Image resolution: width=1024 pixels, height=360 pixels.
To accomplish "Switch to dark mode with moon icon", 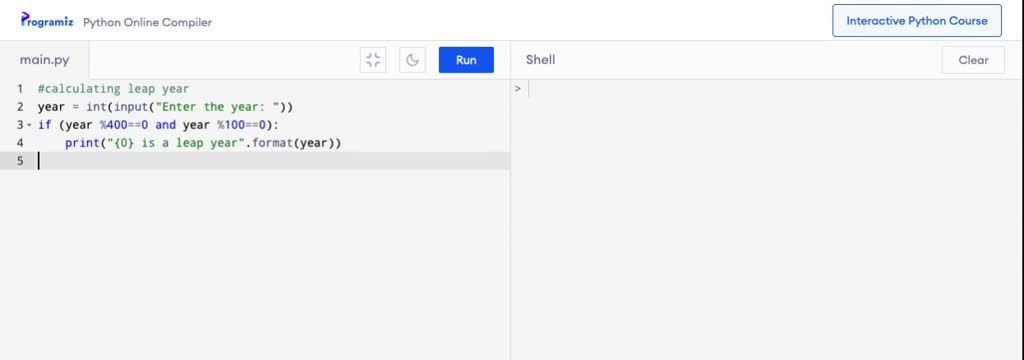I will 412,60.
